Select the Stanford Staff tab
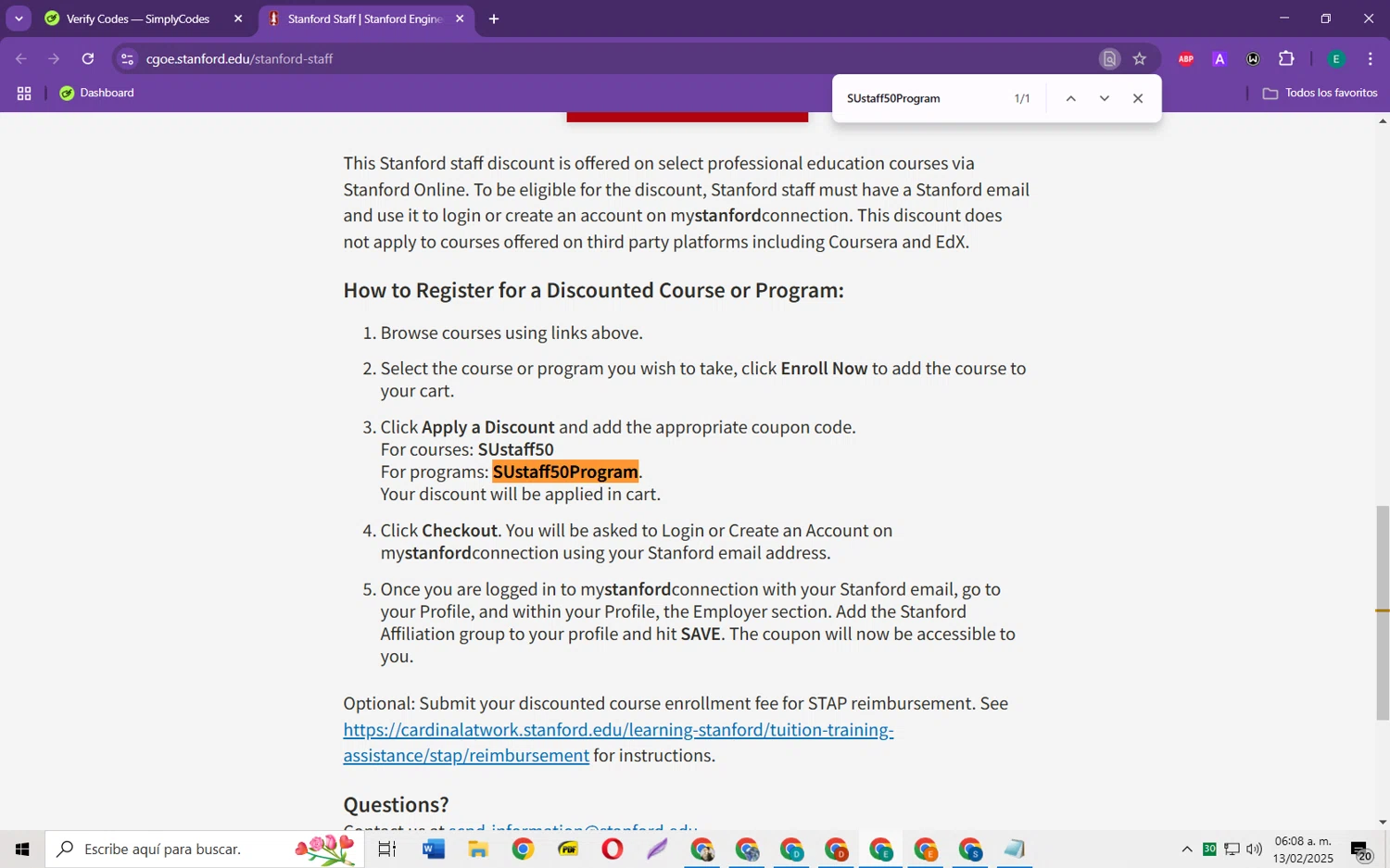Screen dimensions: 1390x868 point(365,19)
